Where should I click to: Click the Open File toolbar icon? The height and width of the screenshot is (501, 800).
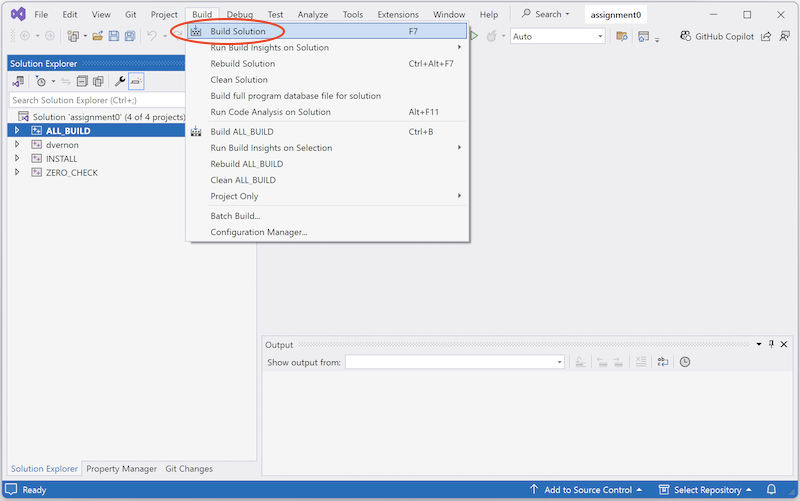[x=98, y=36]
